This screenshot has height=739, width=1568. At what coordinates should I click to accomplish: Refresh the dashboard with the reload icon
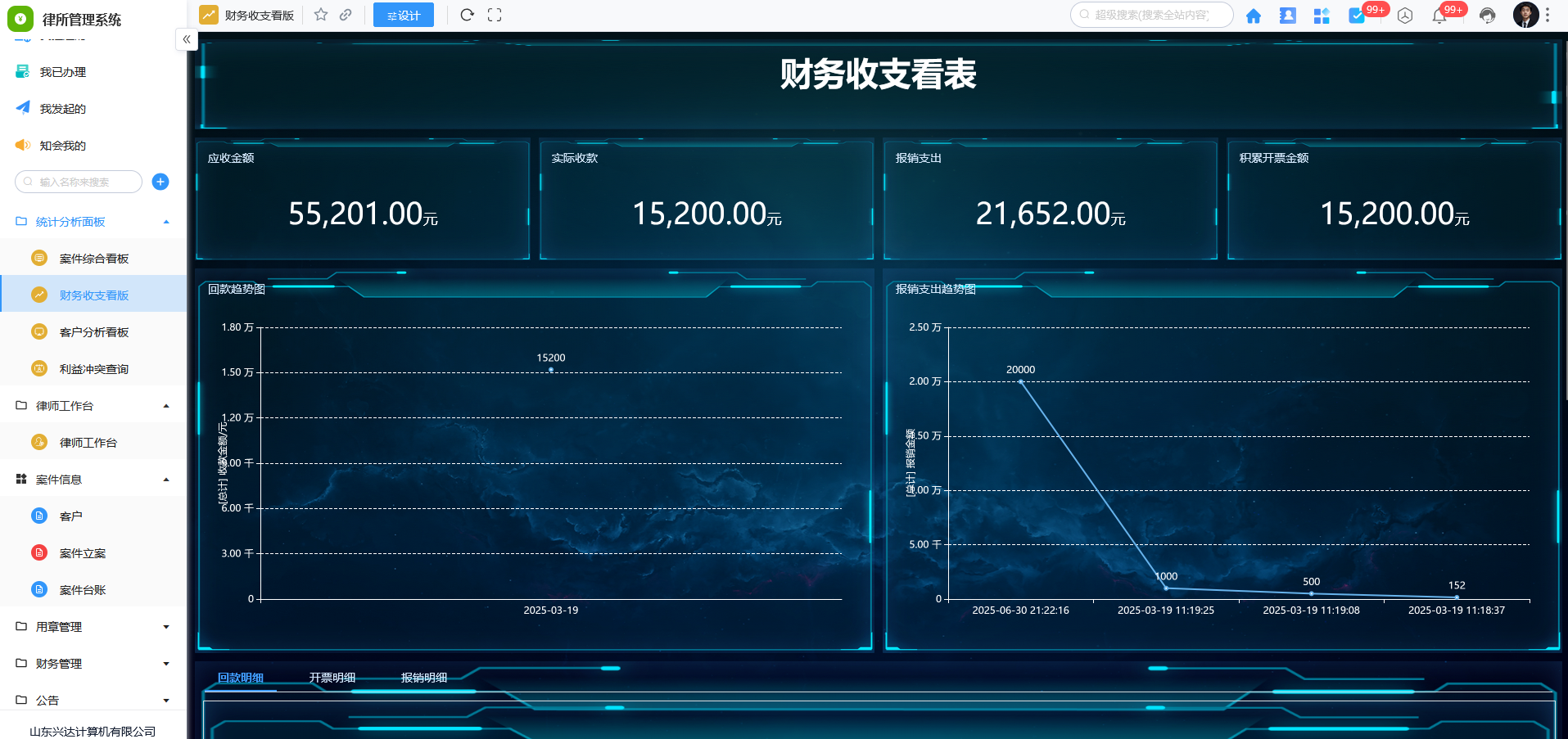pos(467,15)
